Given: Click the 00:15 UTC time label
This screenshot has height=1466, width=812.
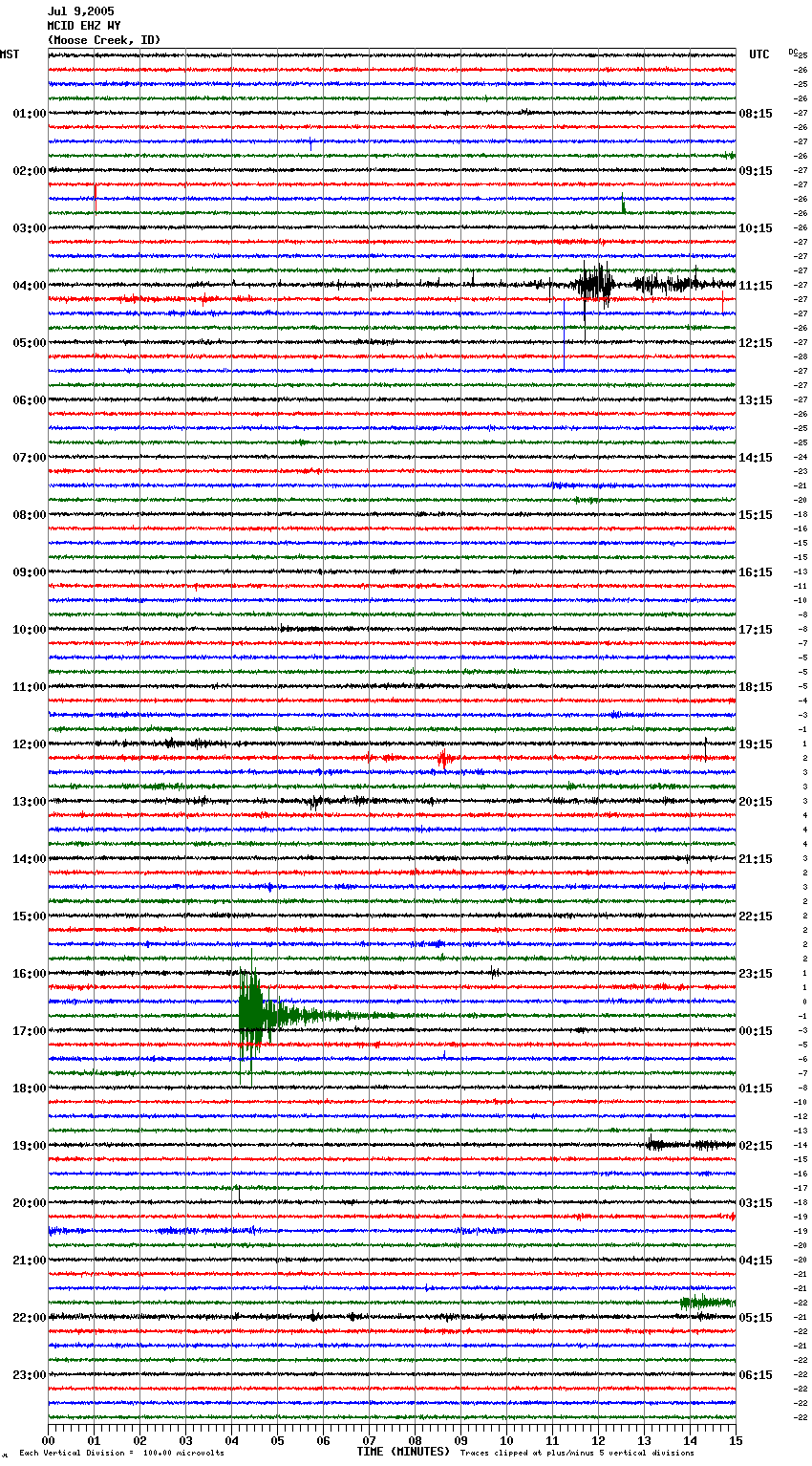Looking at the screenshot, I should point(756,1031).
